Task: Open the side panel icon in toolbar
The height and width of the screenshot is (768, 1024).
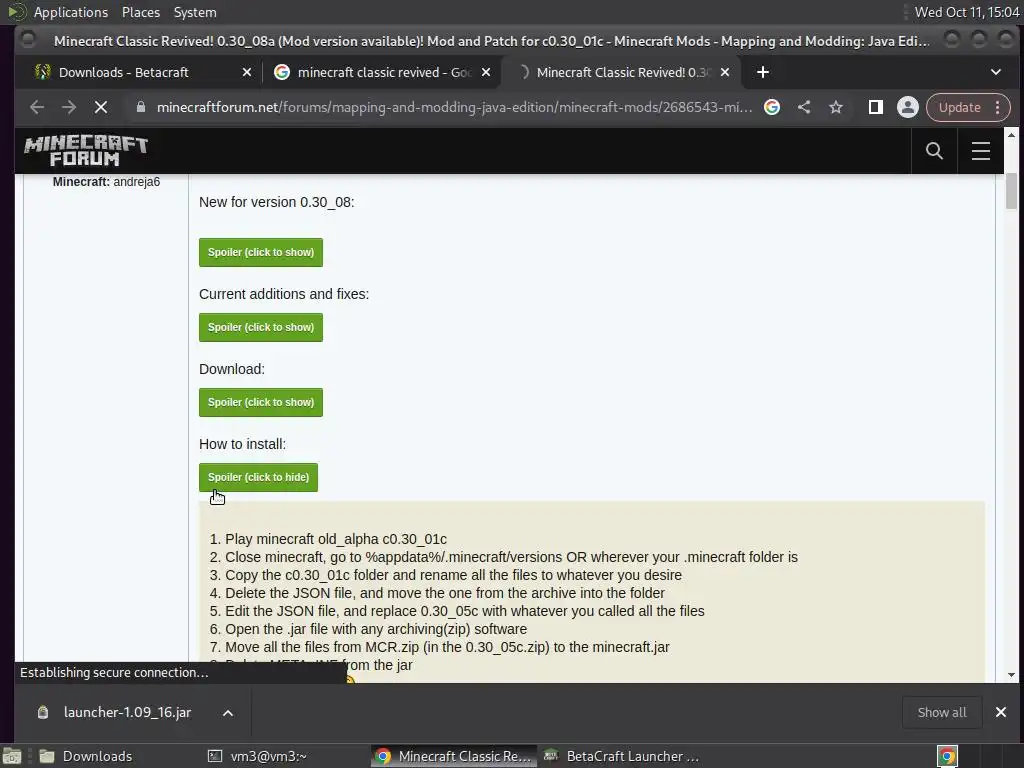Action: point(876,107)
